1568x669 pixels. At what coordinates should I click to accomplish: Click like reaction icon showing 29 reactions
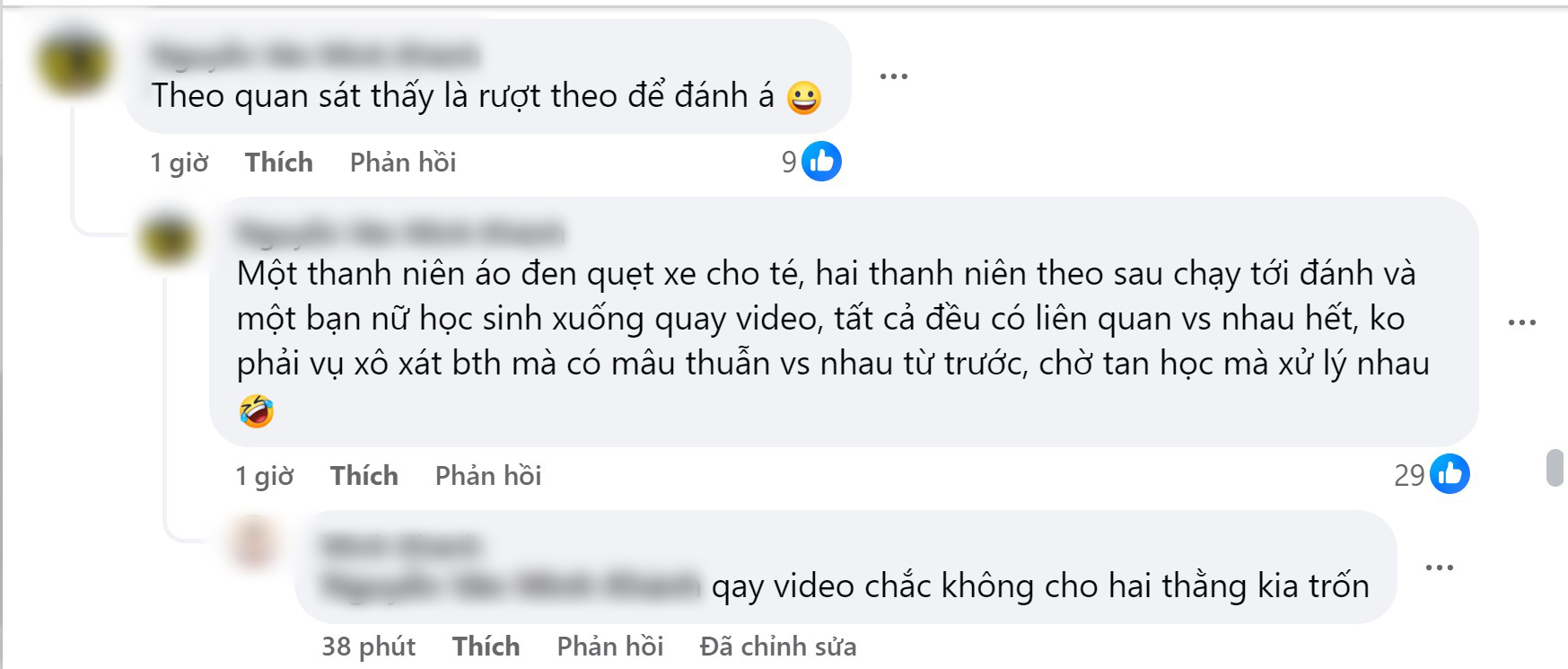click(x=1450, y=474)
